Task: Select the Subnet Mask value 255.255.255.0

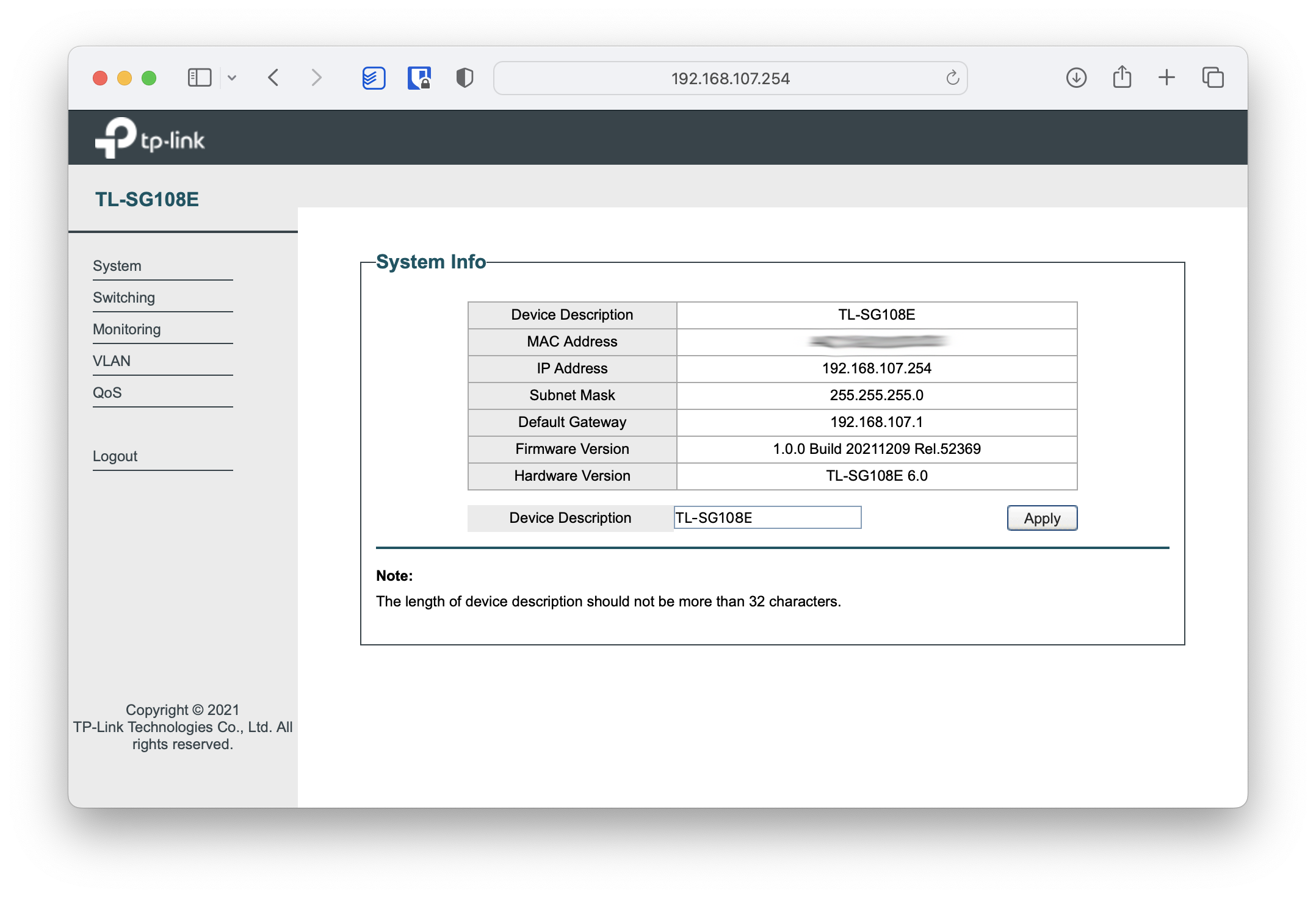Action: click(877, 395)
